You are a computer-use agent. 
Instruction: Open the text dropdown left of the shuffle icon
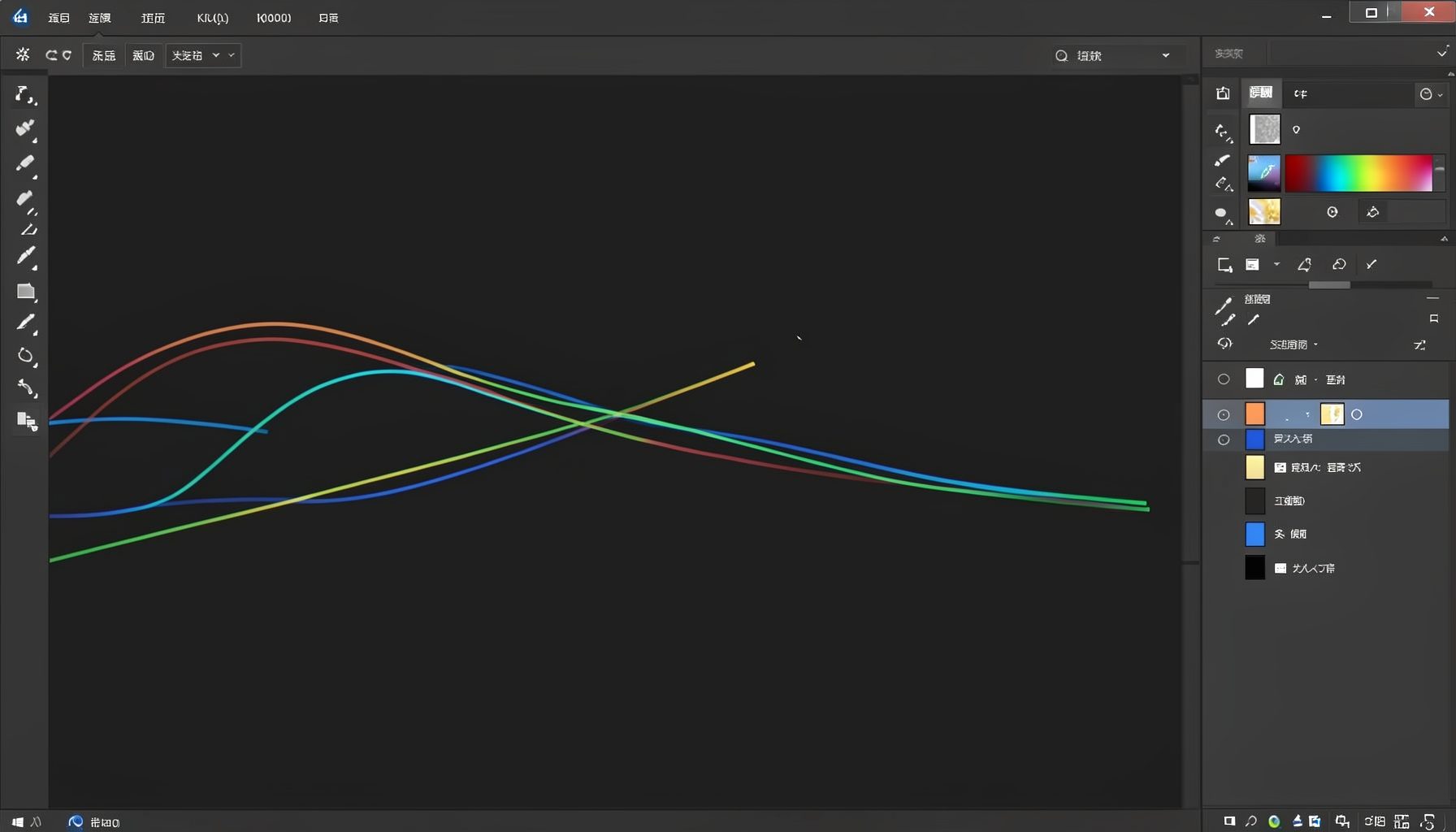point(1293,344)
